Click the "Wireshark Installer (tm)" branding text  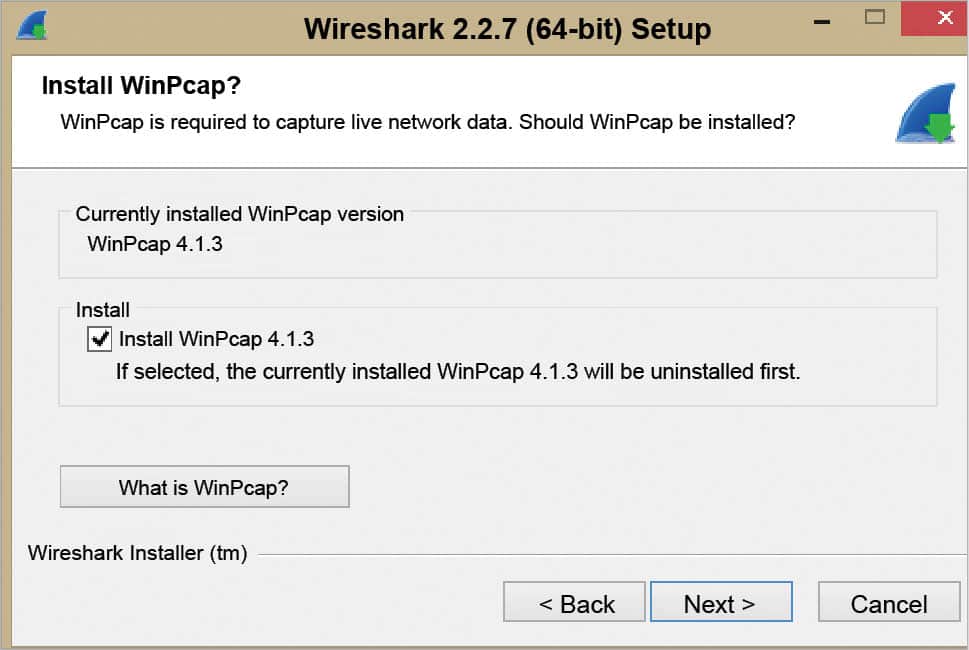point(137,553)
